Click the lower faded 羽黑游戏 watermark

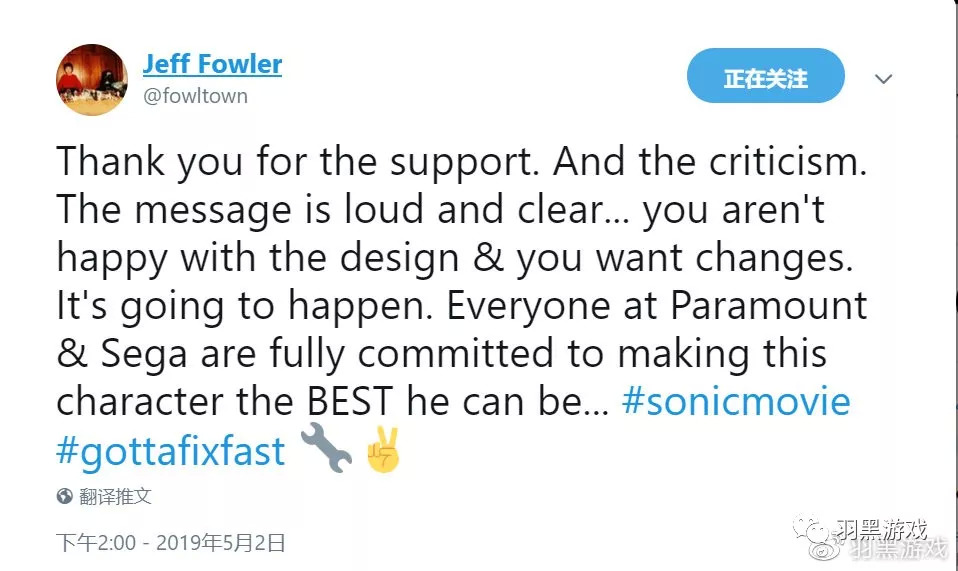[897, 549]
